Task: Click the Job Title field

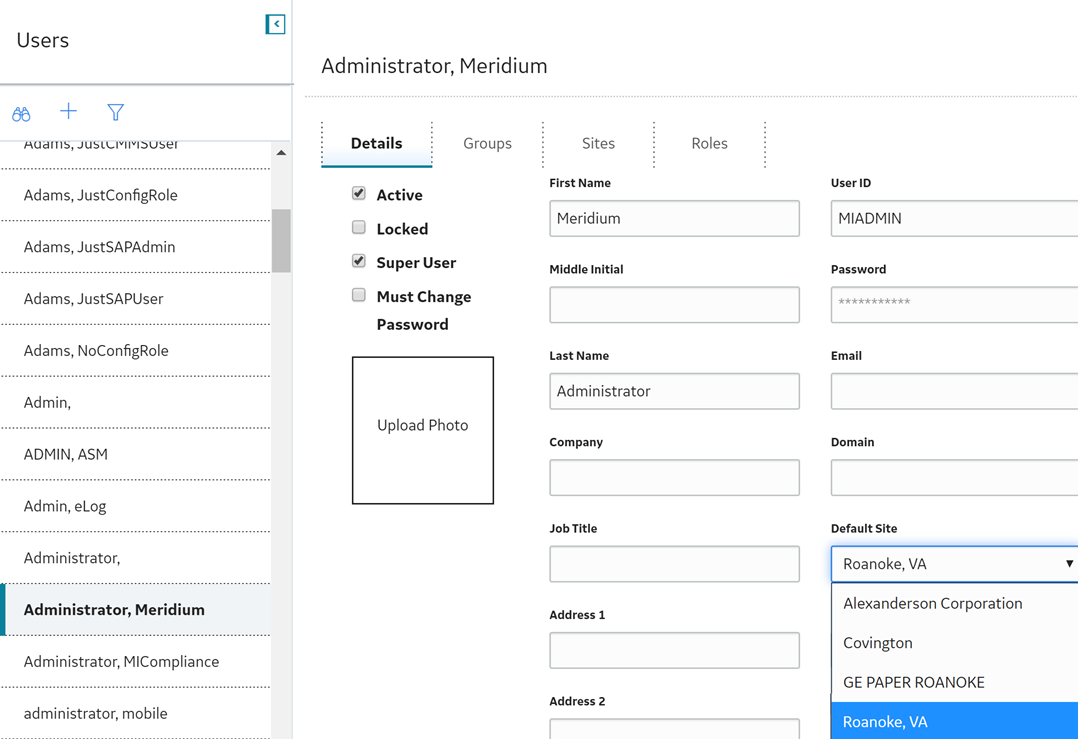Action: [674, 564]
